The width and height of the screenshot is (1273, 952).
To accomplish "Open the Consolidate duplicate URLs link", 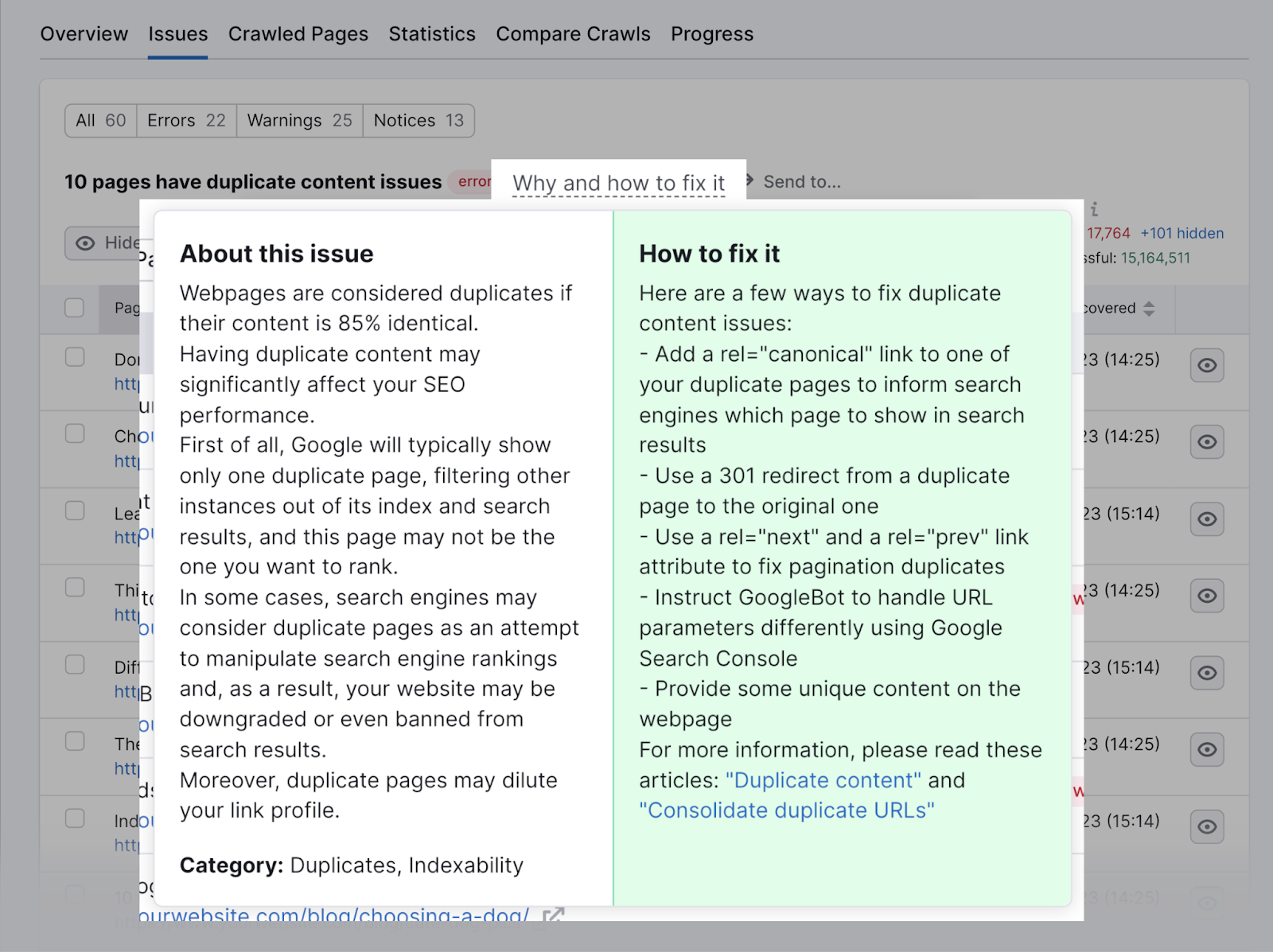I will click(788, 810).
